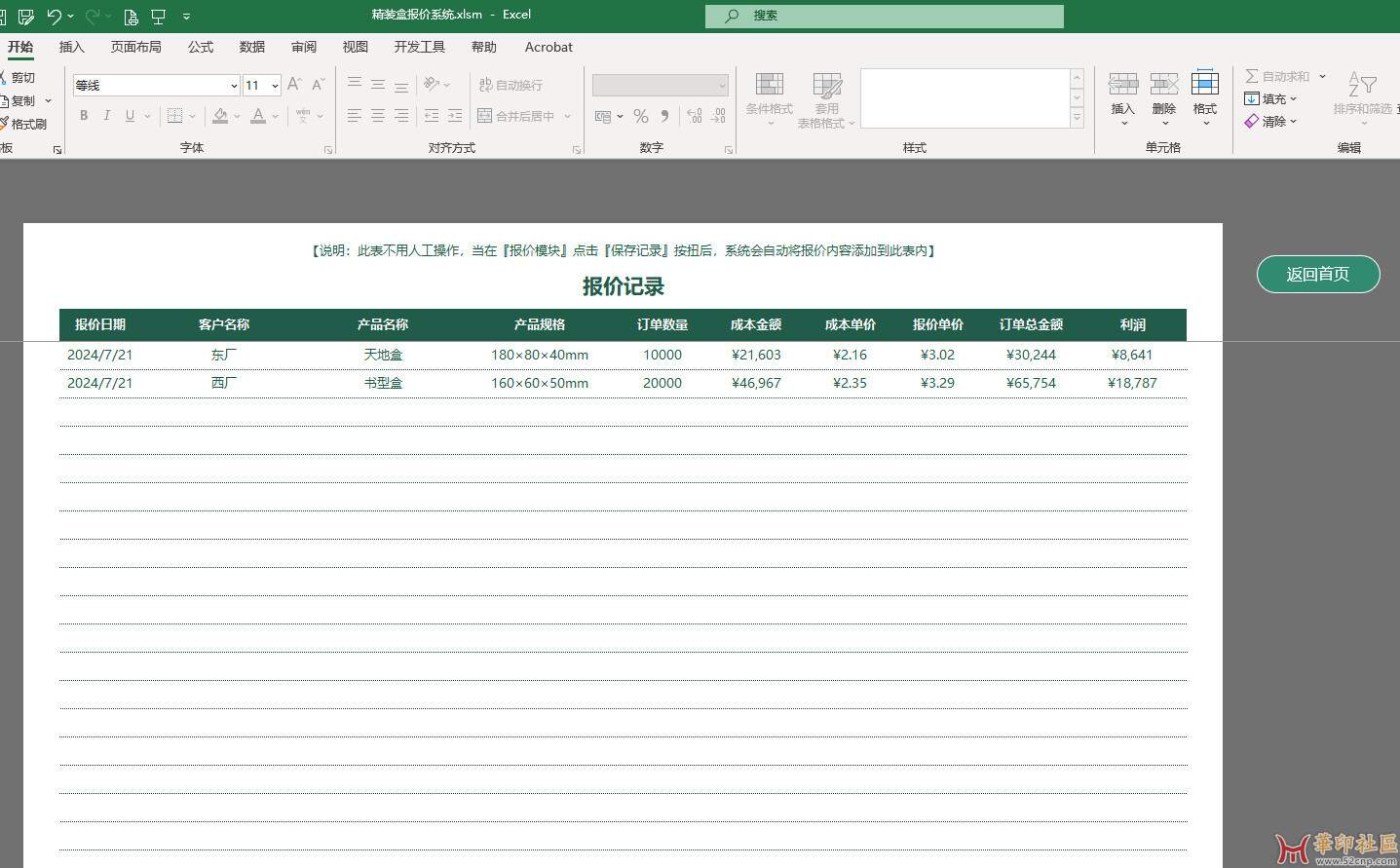The height and width of the screenshot is (868, 1400).
Task: Click the Copy (复制) command
Action: pos(19,100)
